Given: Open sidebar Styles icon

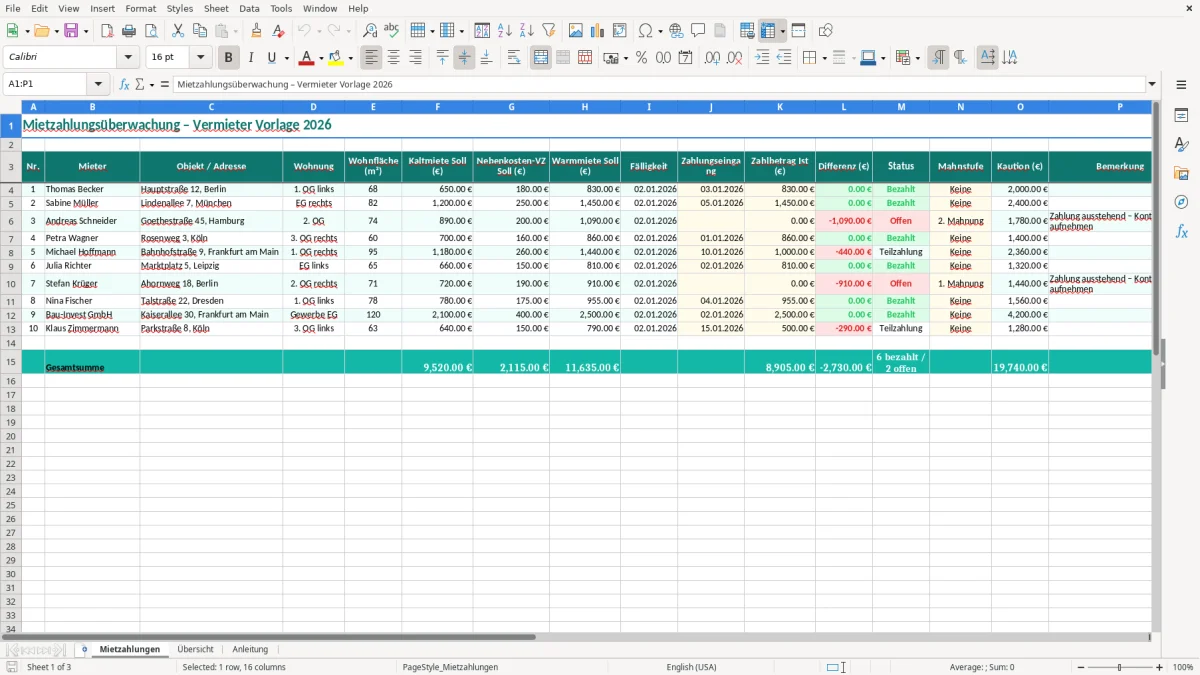Looking at the screenshot, I should pyautogui.click(x=1181, y=144).
